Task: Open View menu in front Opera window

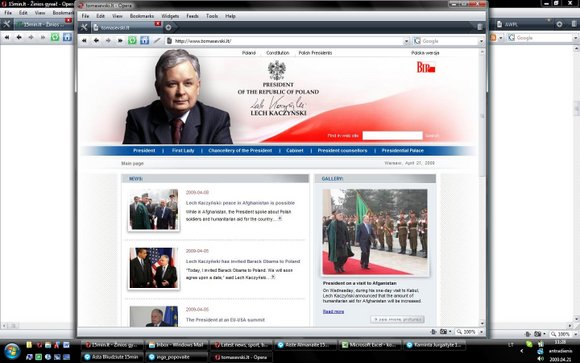Action: (117, 16)
